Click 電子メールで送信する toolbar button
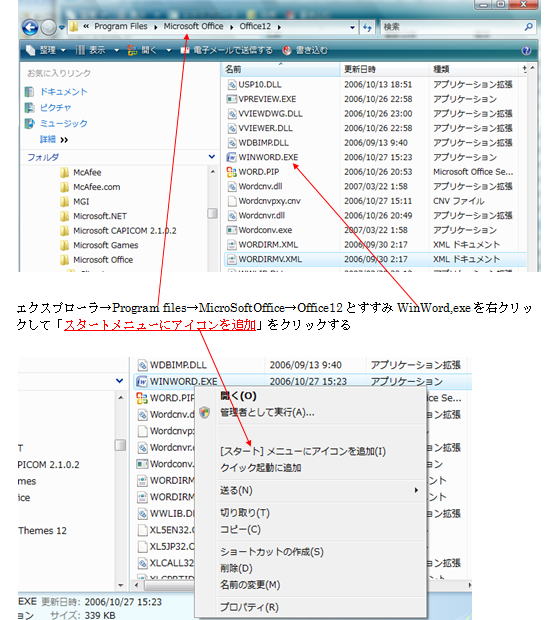549x620 pixels. pos(226,50)
